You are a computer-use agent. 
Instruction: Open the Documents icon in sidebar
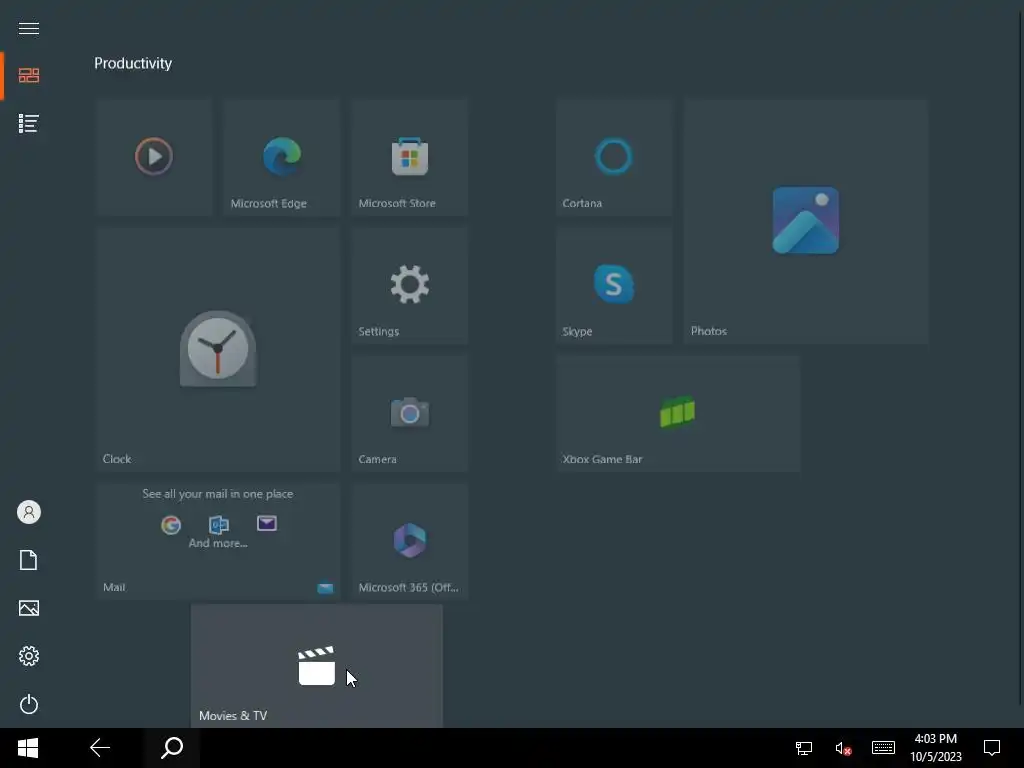(29, 560)
